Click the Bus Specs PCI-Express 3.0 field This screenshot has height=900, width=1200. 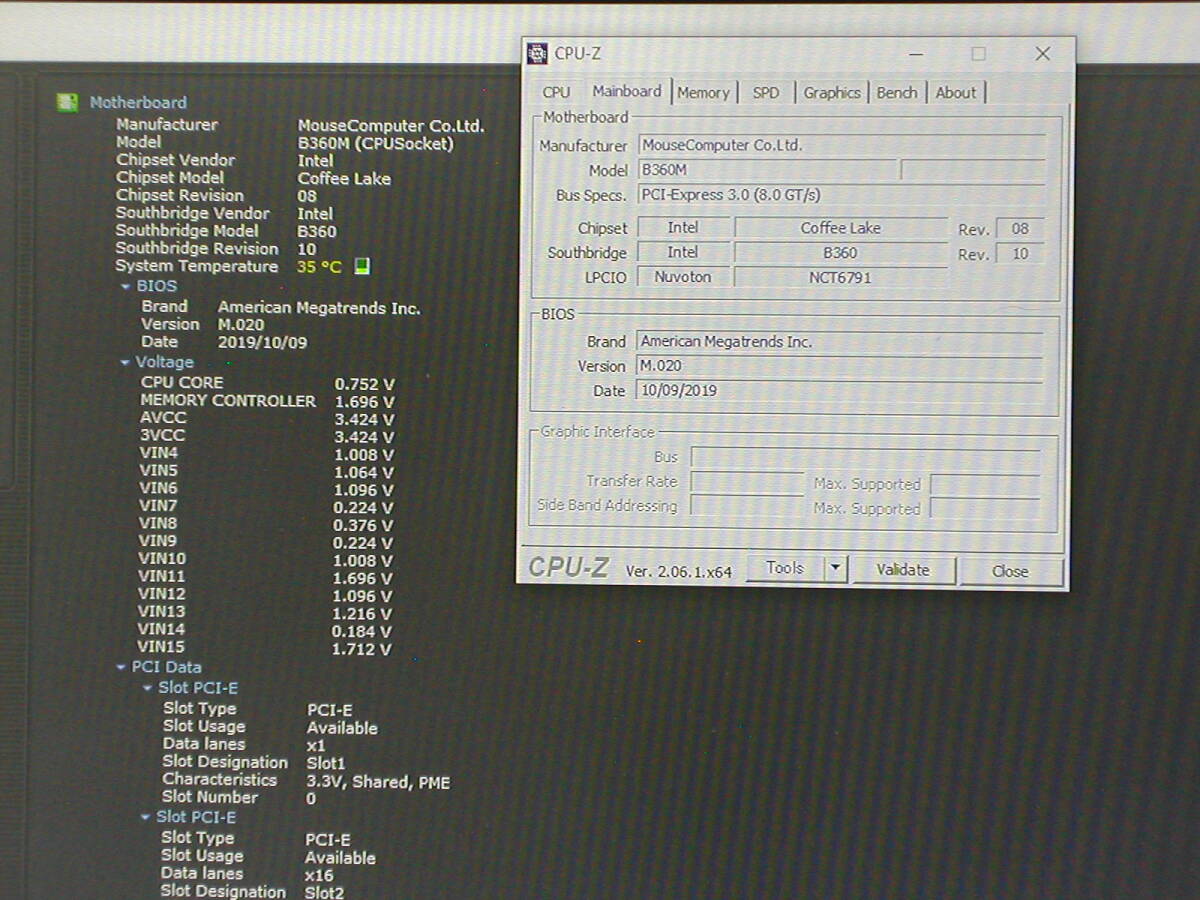pyautogui.click(x=842, y=195)
